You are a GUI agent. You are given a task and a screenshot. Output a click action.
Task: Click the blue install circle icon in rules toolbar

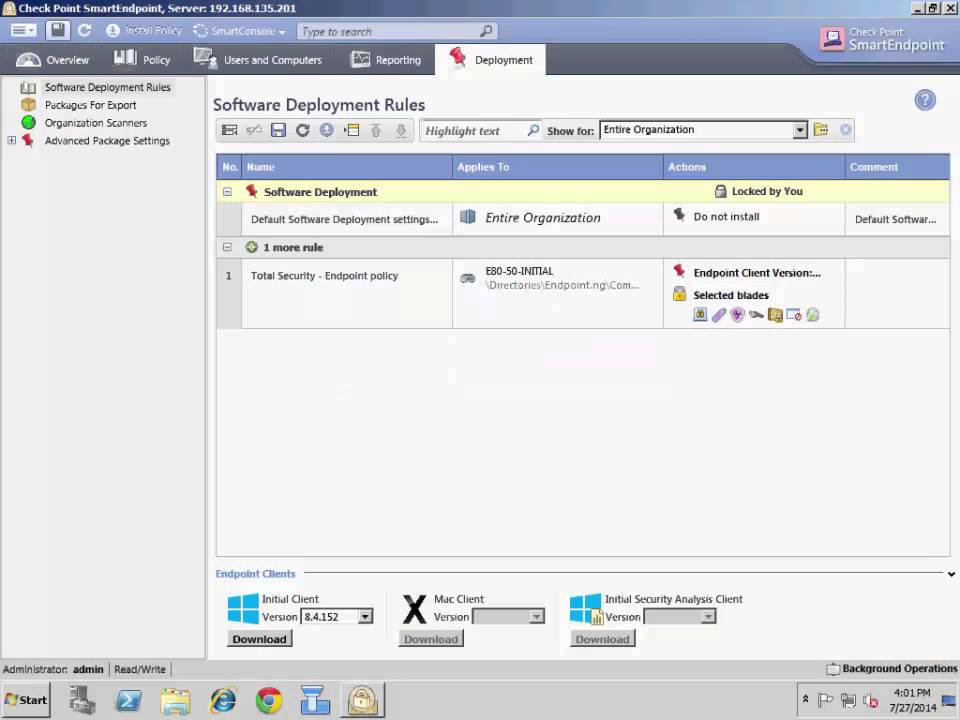point(327,130)
